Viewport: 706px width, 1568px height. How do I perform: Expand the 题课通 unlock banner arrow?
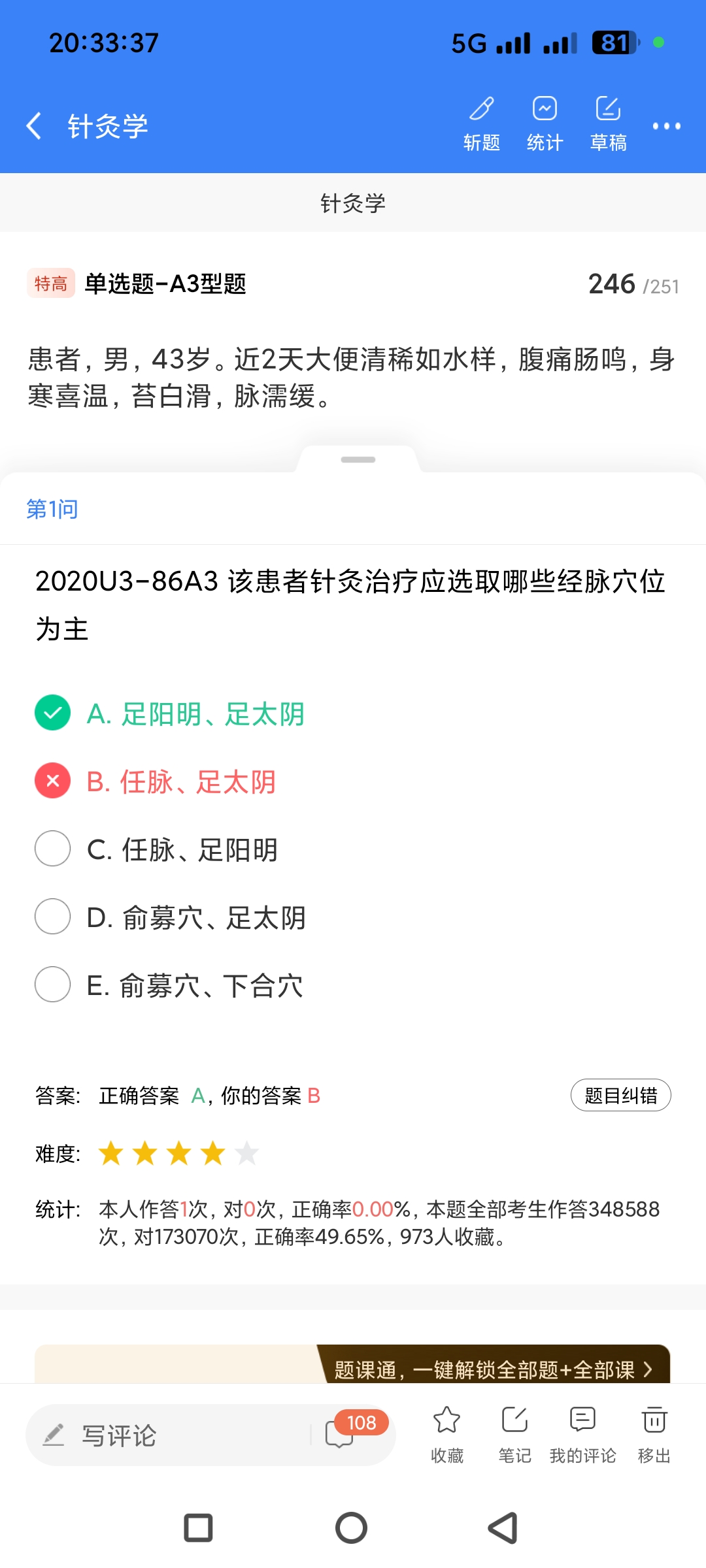point(647,1369)
